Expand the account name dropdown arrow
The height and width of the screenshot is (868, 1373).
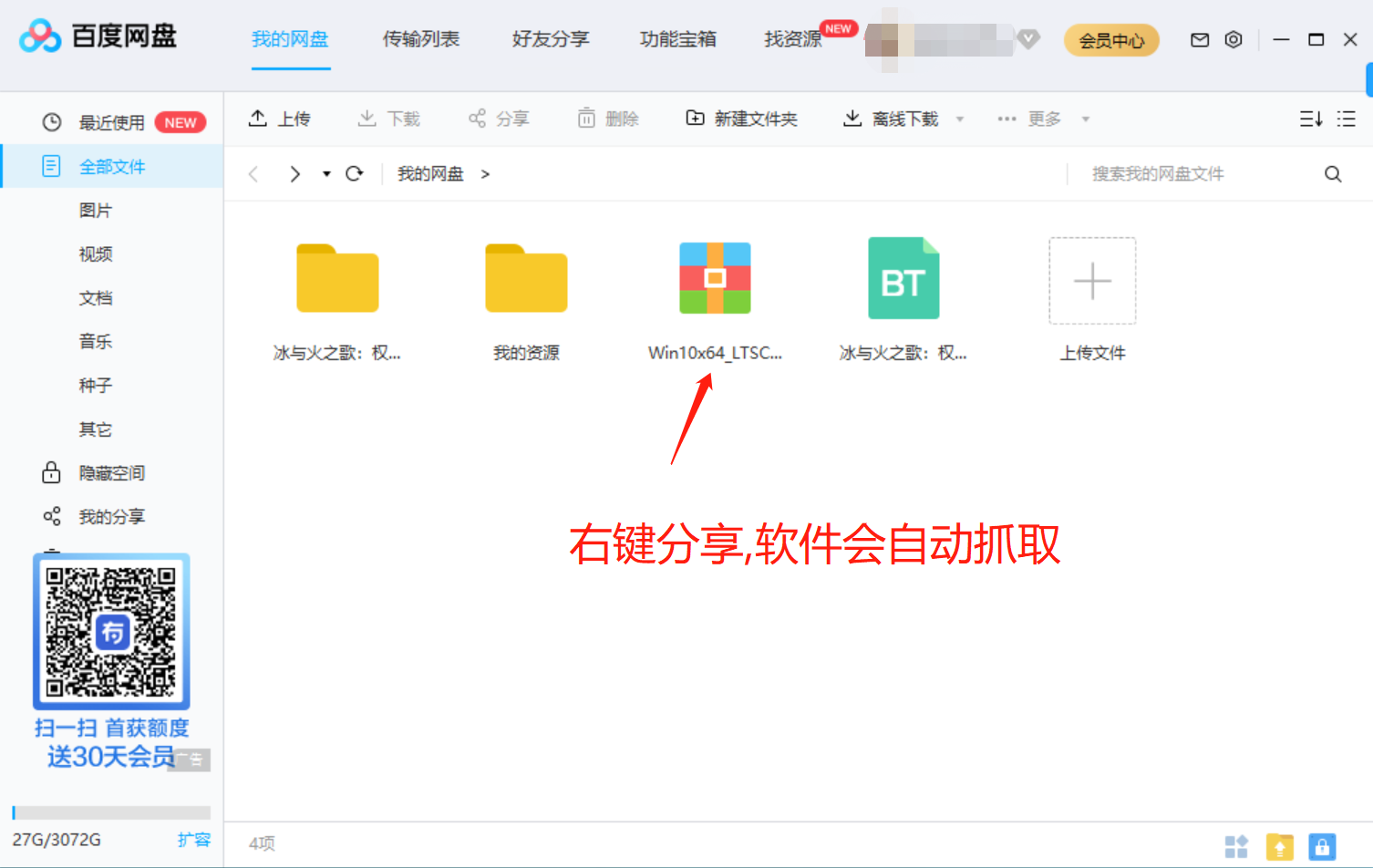tap(1028, 40)
